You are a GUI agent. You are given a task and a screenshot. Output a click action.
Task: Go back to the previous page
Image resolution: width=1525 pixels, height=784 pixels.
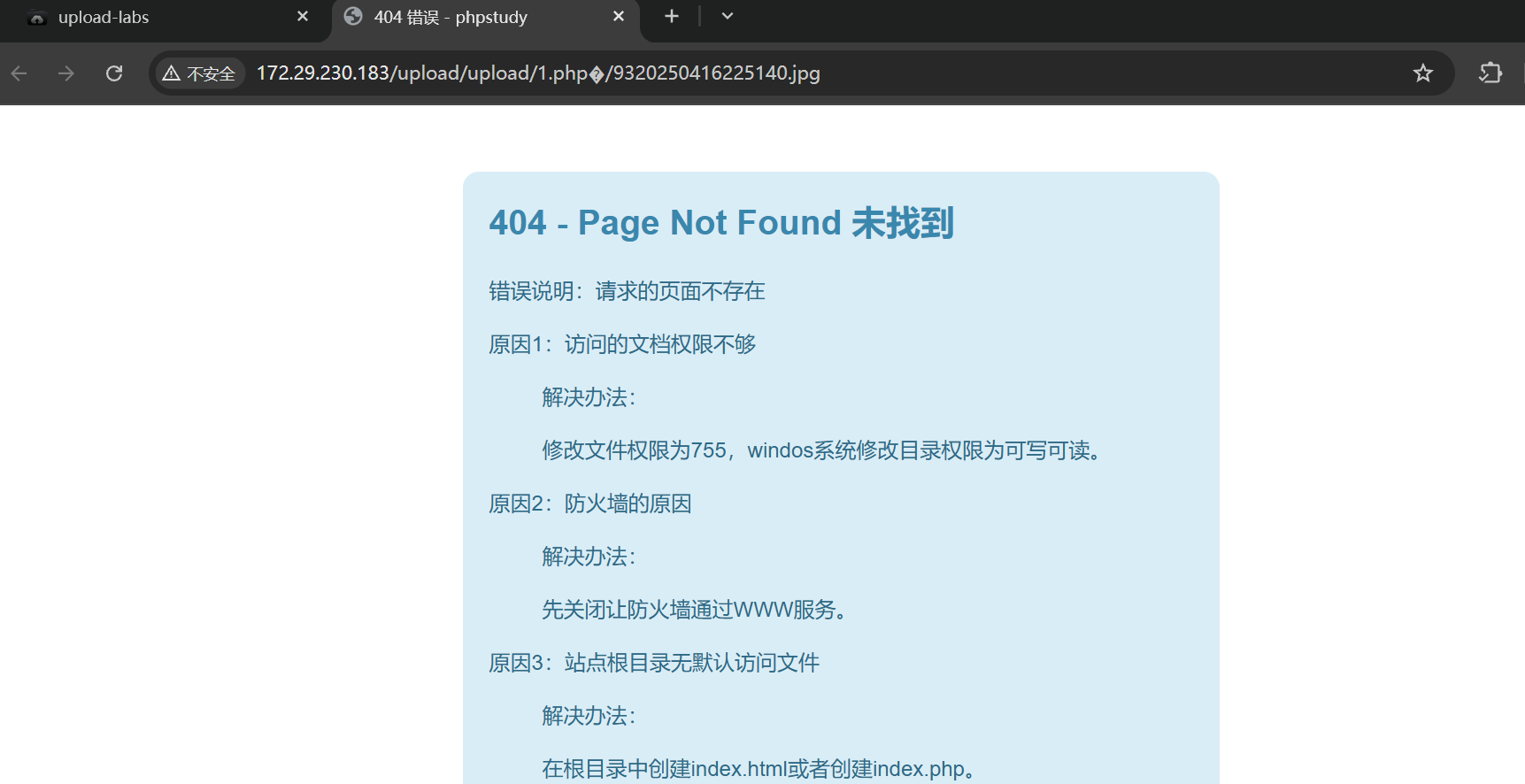pos(19,73)
